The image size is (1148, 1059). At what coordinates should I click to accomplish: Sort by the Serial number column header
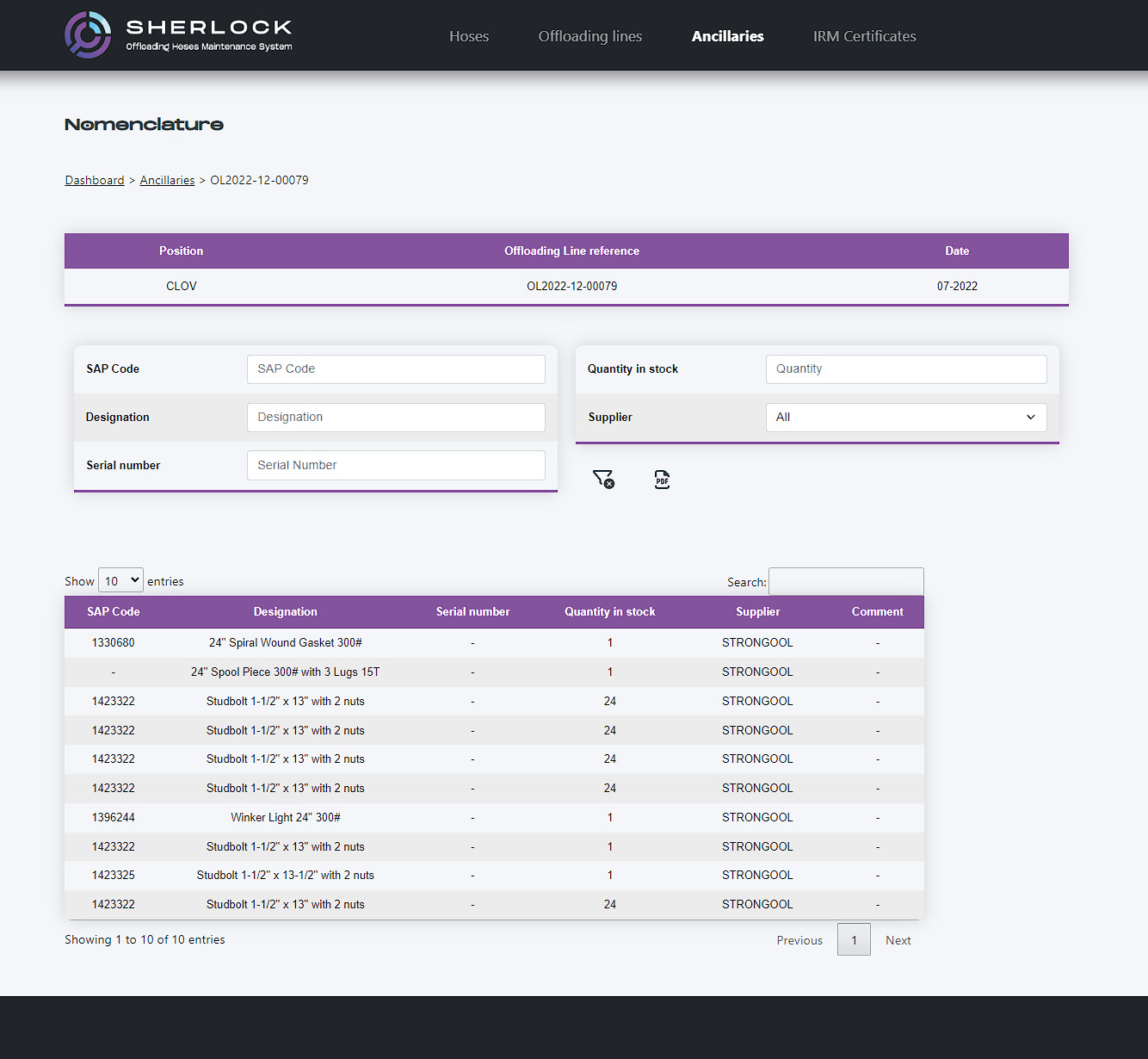point(473,612)
